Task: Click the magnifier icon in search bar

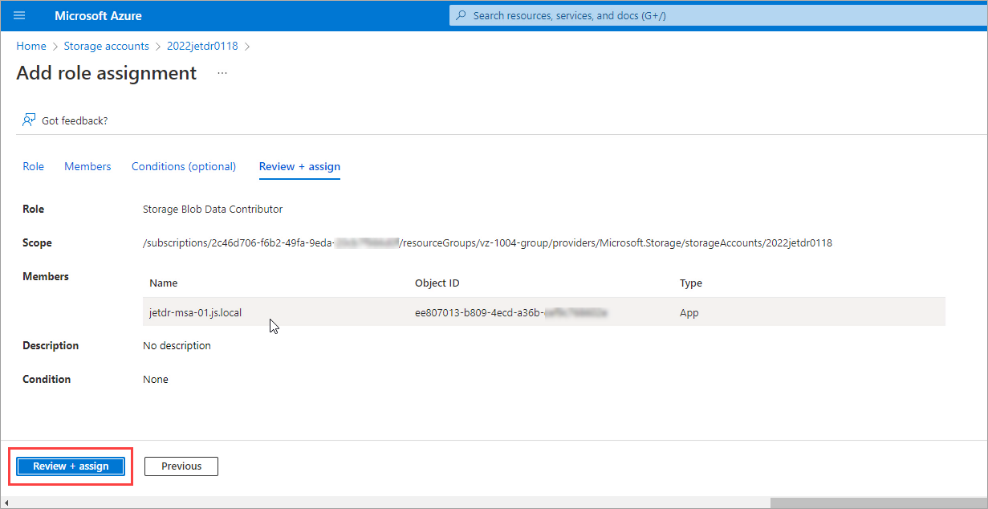Action: (460, 16)
